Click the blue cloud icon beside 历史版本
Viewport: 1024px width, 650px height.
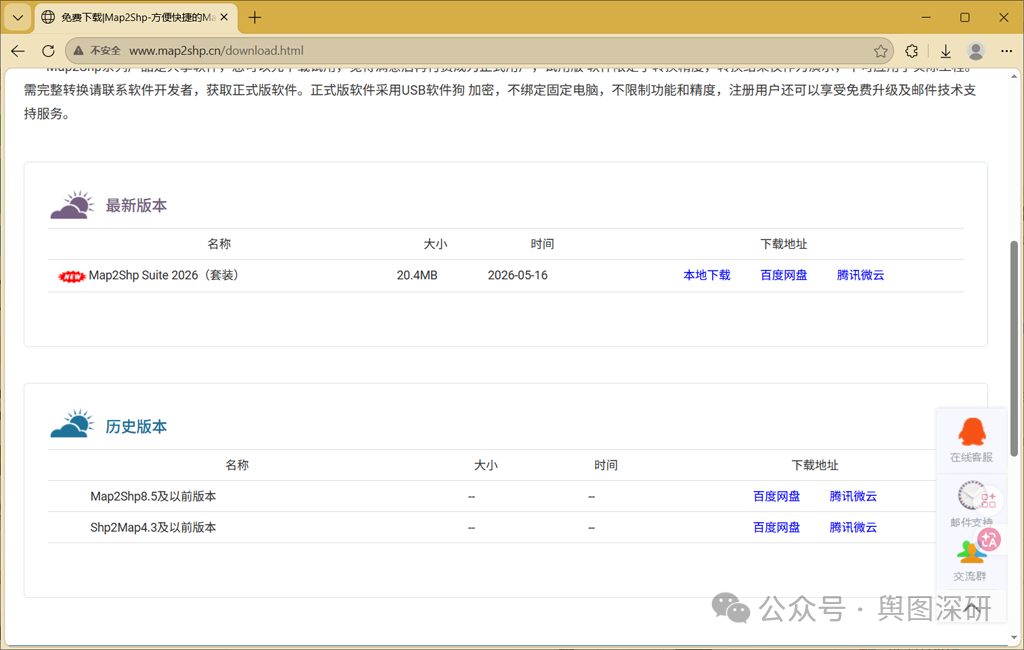click(72, 425)
